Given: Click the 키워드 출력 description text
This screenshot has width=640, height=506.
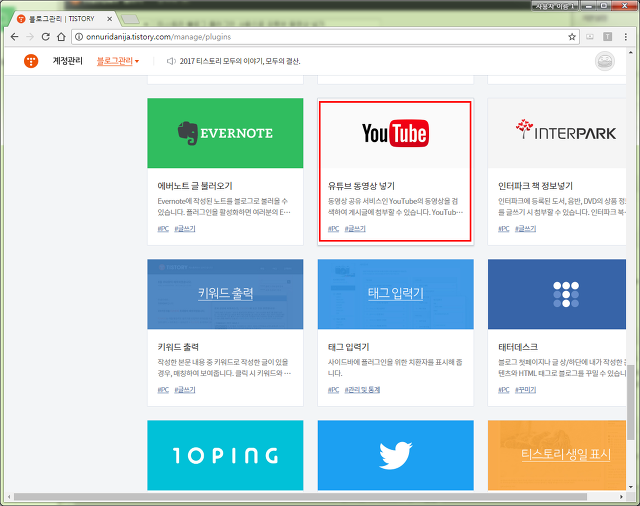Looking at the screenshot, I should [224, 368].
